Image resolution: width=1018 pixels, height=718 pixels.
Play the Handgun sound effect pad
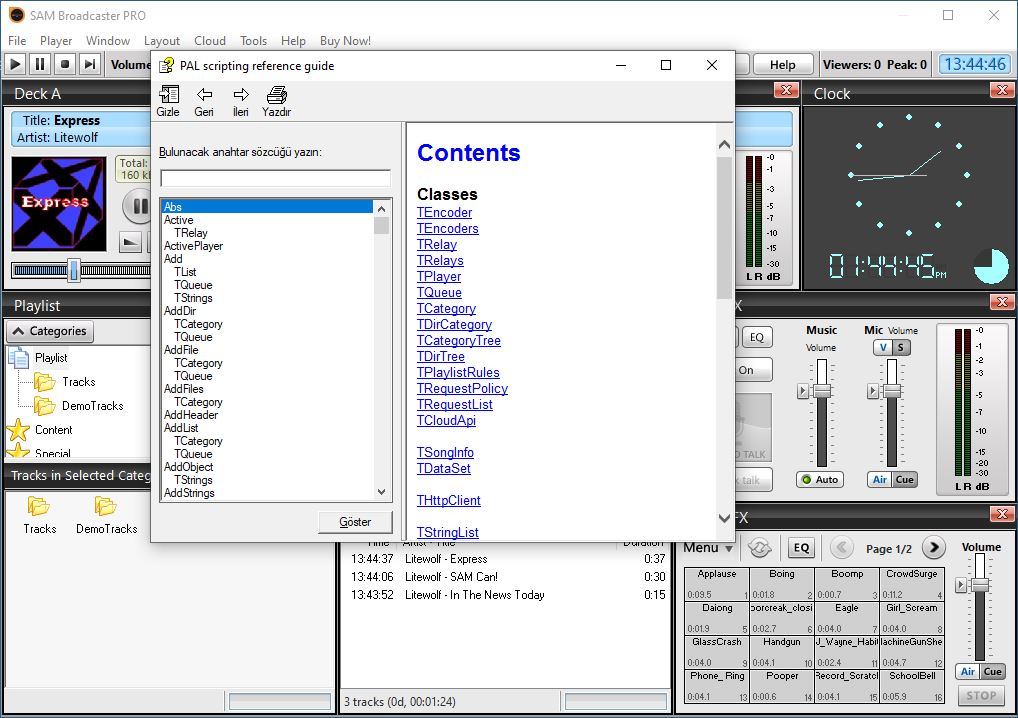coord(782,652)
